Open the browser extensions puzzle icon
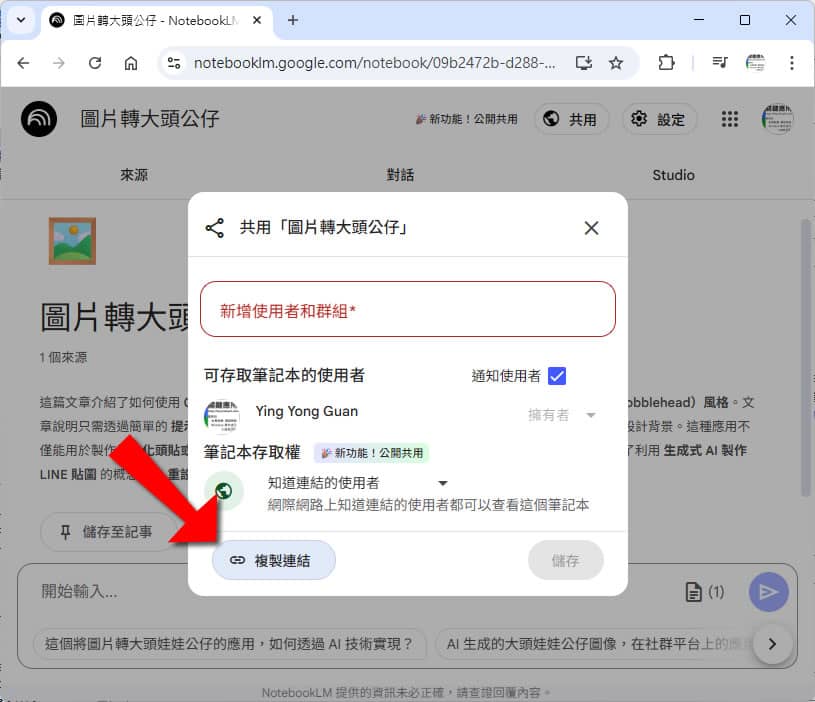This screenshot has height=702, width=815. click(x=666, y=63)
